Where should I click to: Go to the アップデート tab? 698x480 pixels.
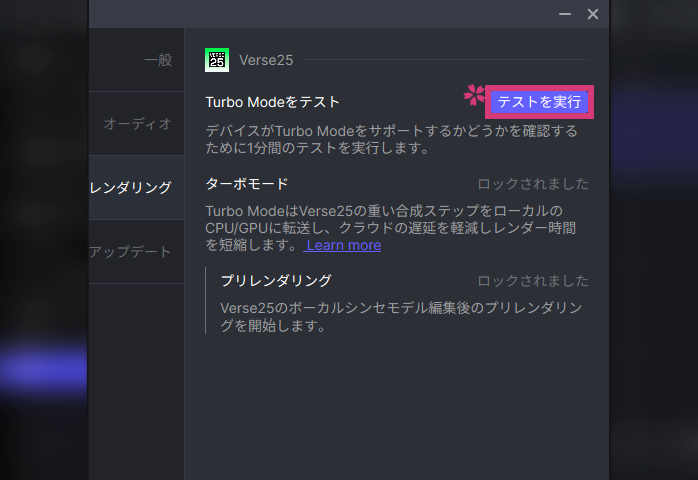(131, 252)
